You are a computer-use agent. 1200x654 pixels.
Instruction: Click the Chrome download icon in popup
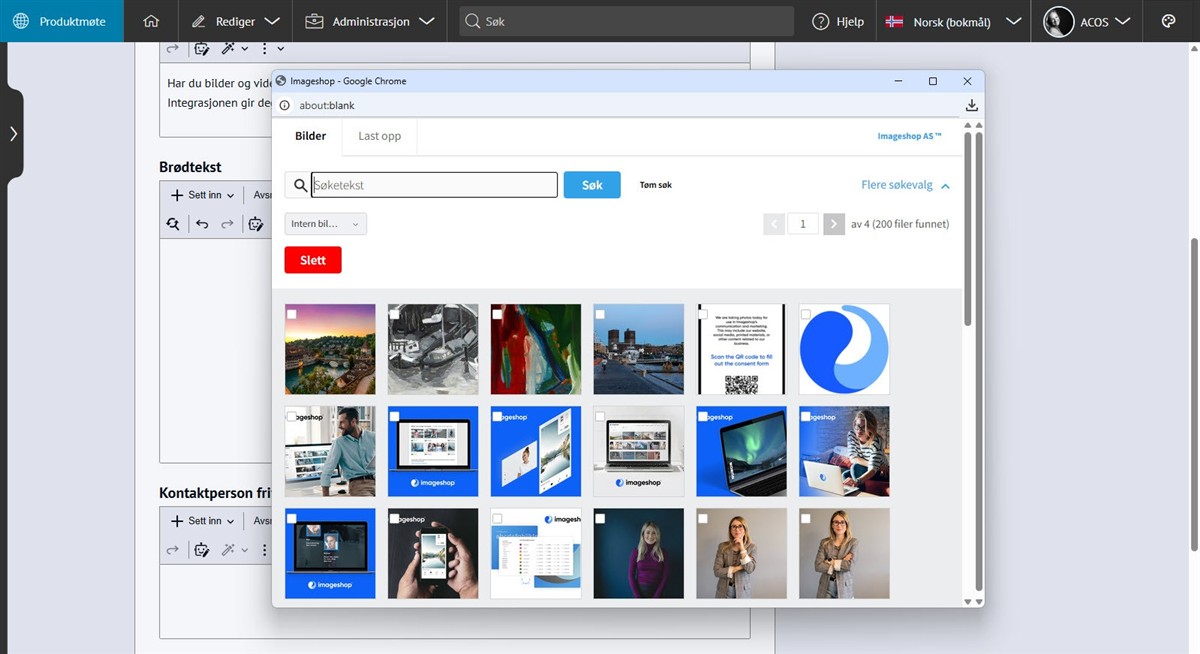(x=971, y=105)
